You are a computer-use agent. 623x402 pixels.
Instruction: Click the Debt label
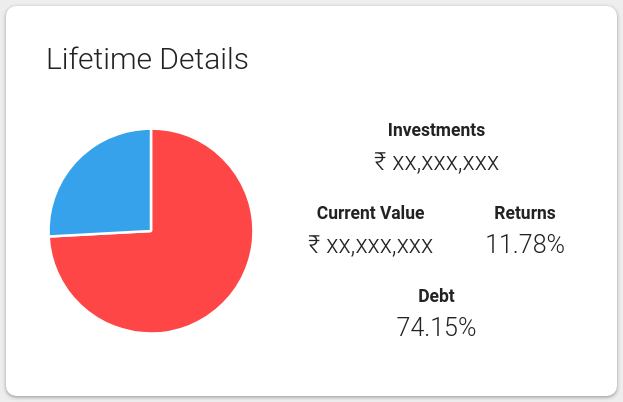pyautogui.click(x=436, y=296)
